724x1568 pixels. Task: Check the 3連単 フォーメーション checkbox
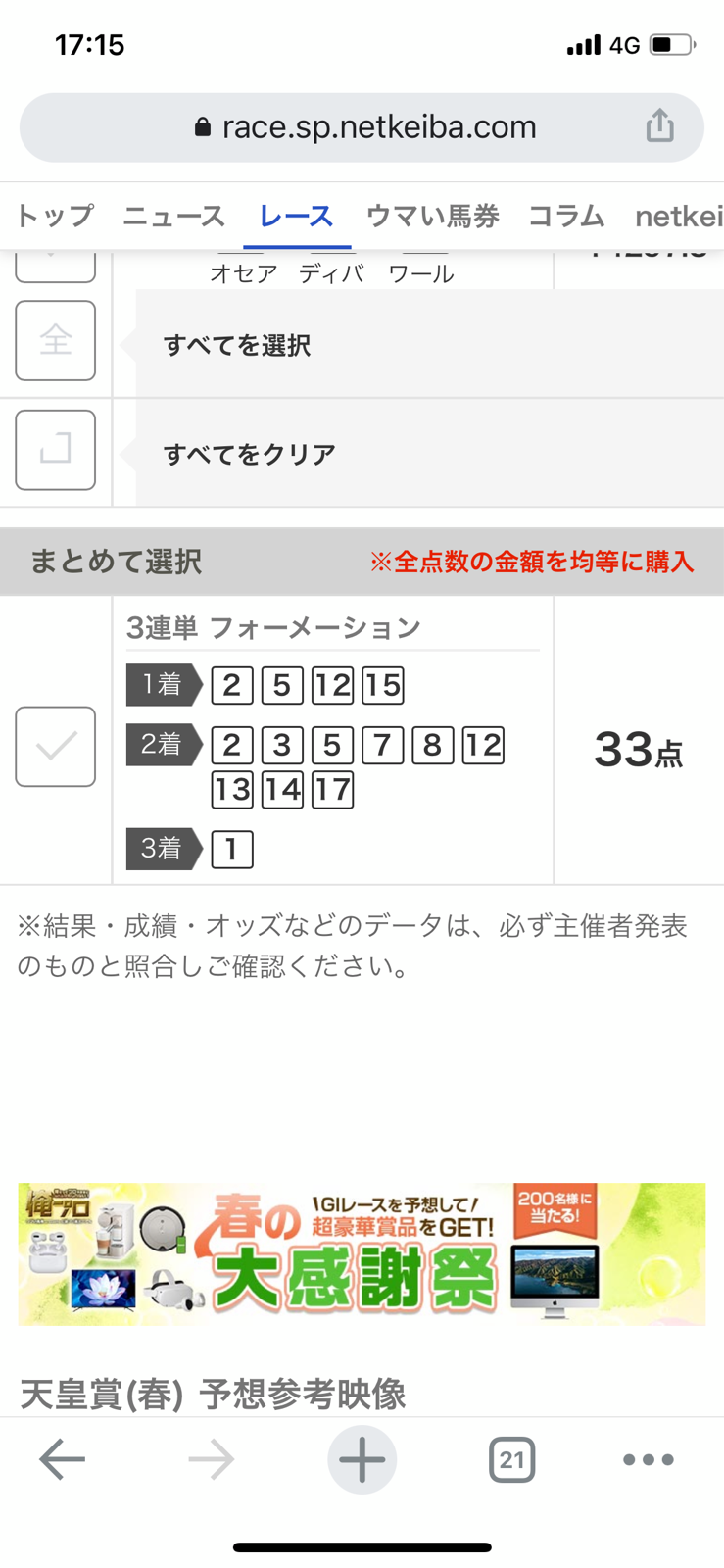coord(55,746)
